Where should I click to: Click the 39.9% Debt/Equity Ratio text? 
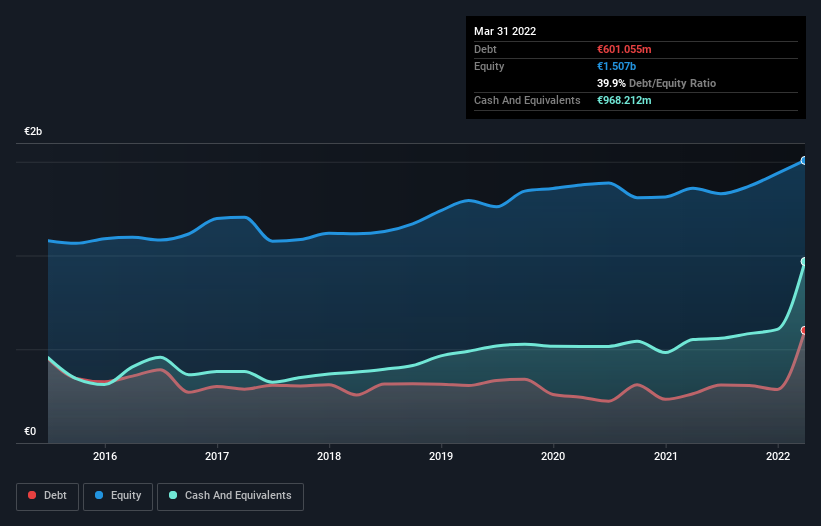pos(656,83)
